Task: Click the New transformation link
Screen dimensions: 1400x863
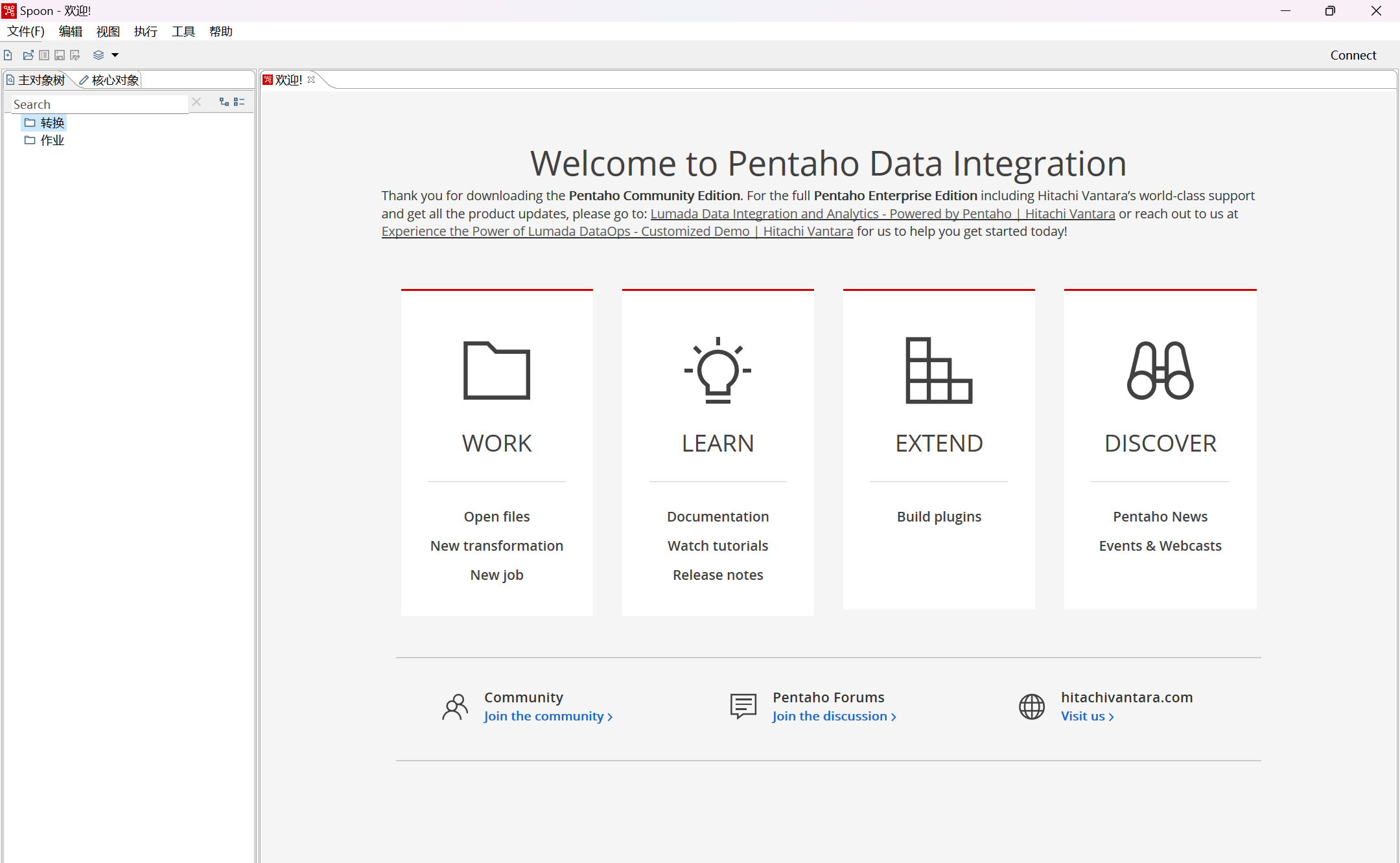Action: click(496, 546)
